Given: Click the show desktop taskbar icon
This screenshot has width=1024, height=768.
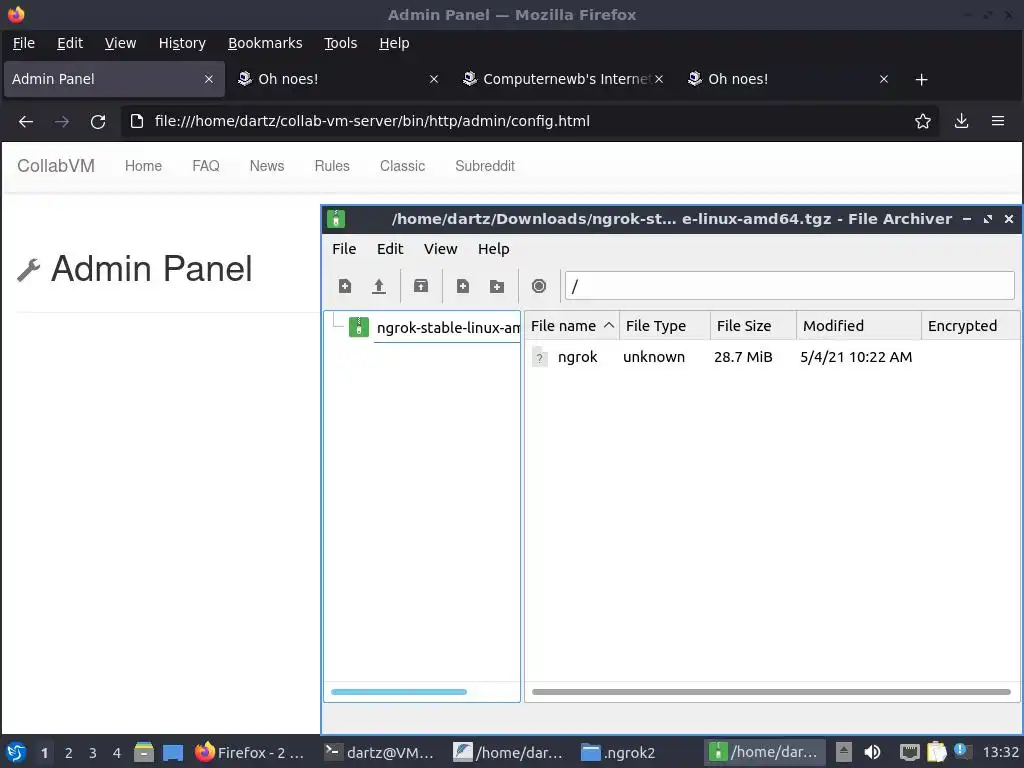Looking at the screenshot, I should [x=173, y=752].
